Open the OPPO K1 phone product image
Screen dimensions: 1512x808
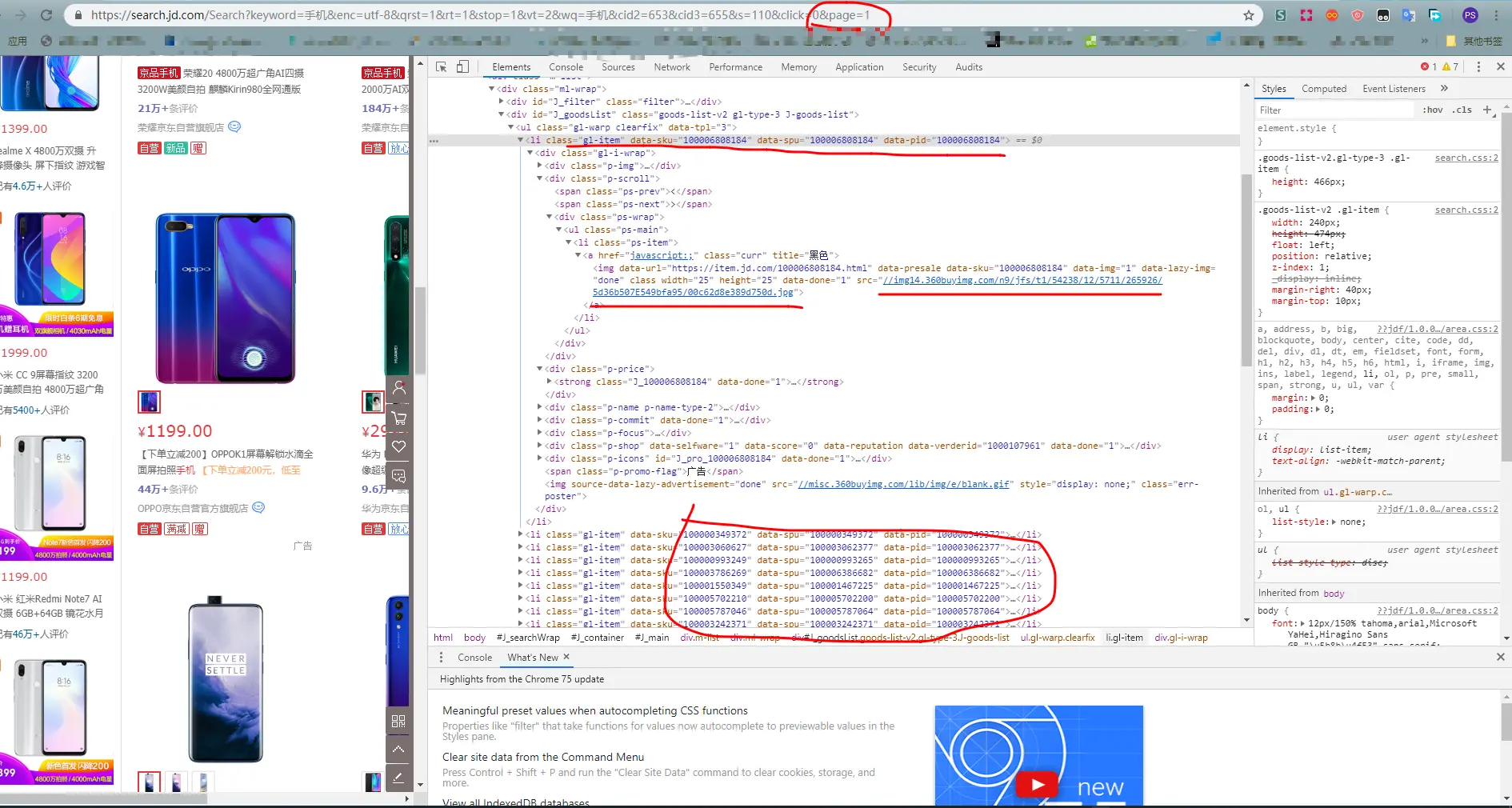tap(226, 298)
